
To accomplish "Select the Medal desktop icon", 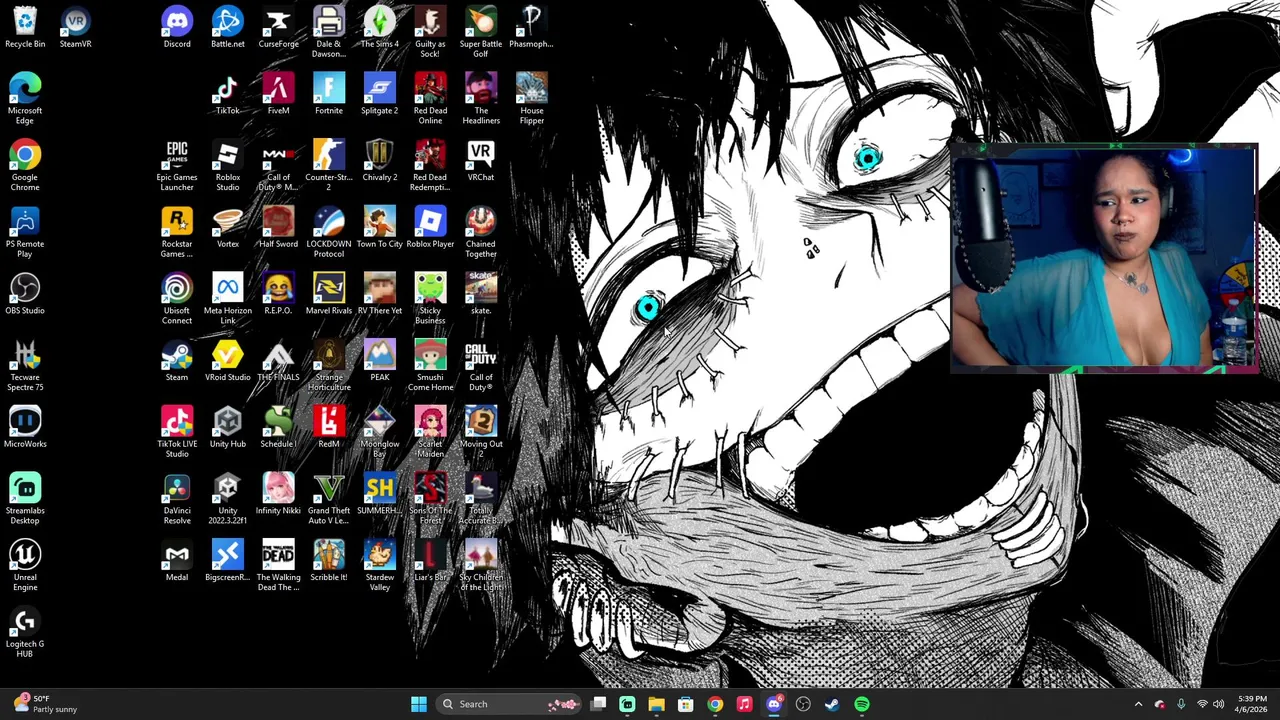I will 177,560.
